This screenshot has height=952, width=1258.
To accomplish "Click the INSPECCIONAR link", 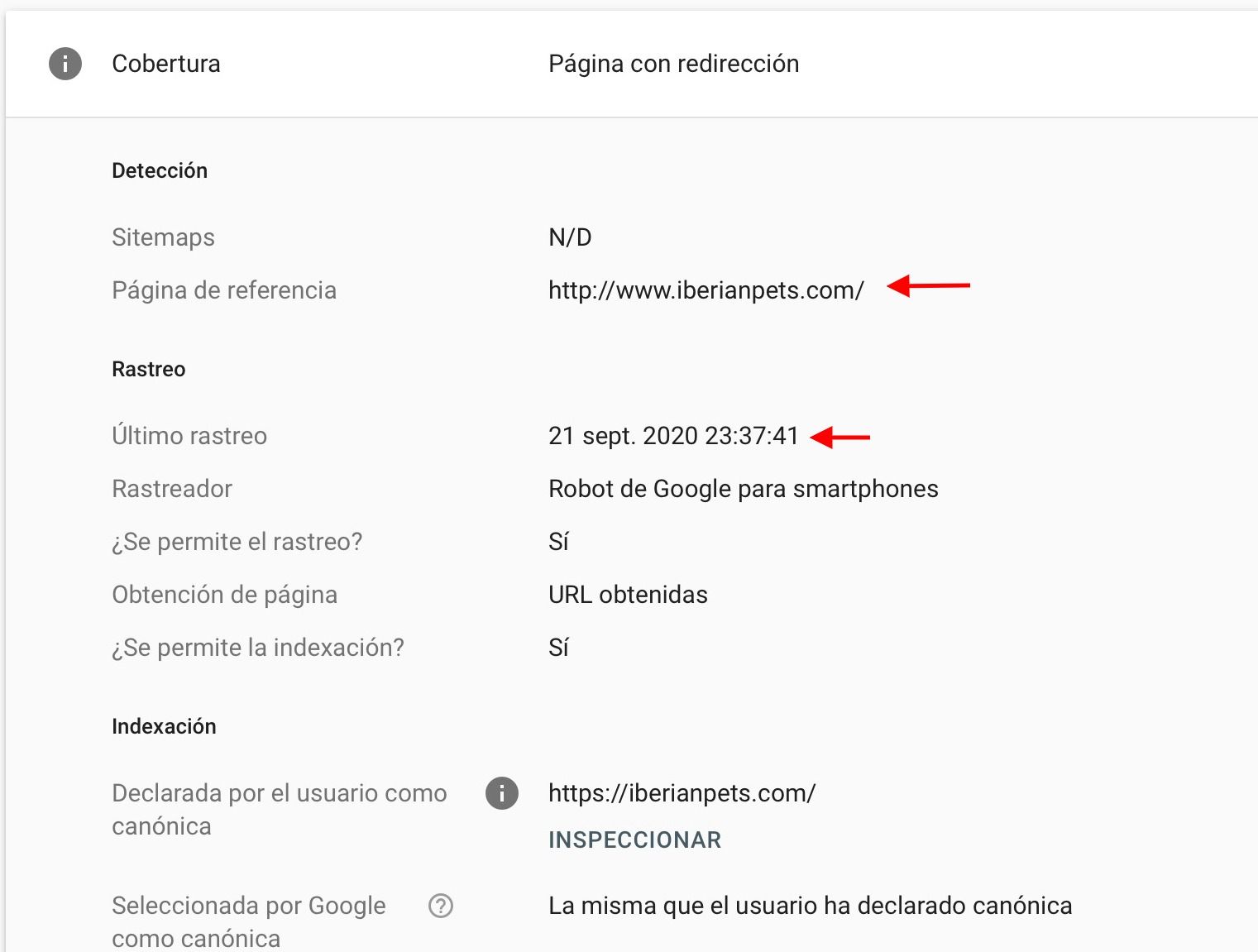I will point(634,840).
